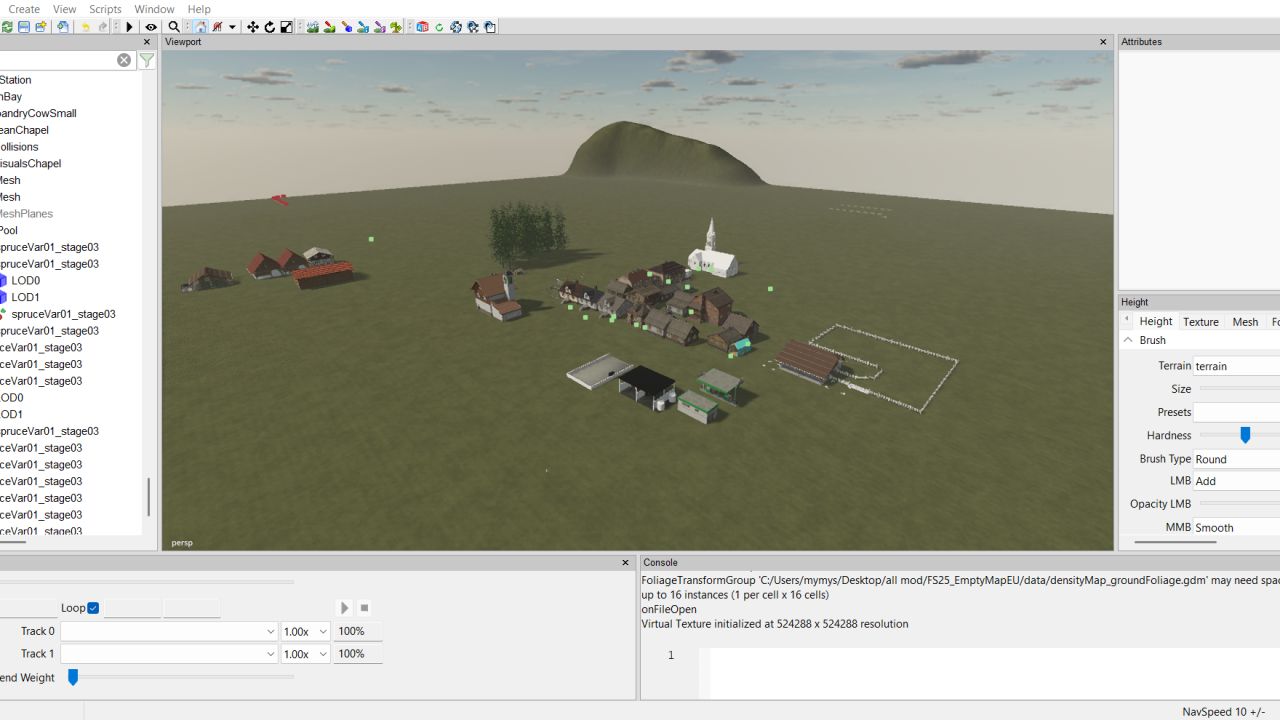Click the save disk icon

[x=24, y=27]
